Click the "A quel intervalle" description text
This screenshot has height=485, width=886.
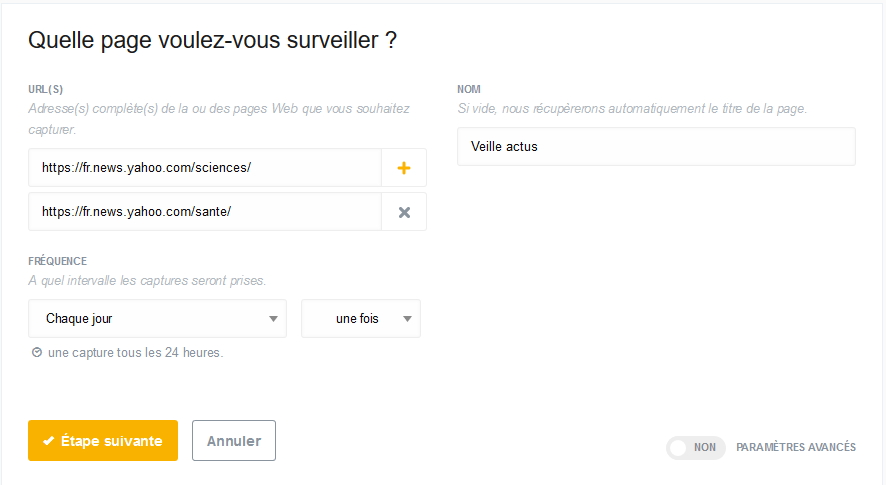pos(147,281)
